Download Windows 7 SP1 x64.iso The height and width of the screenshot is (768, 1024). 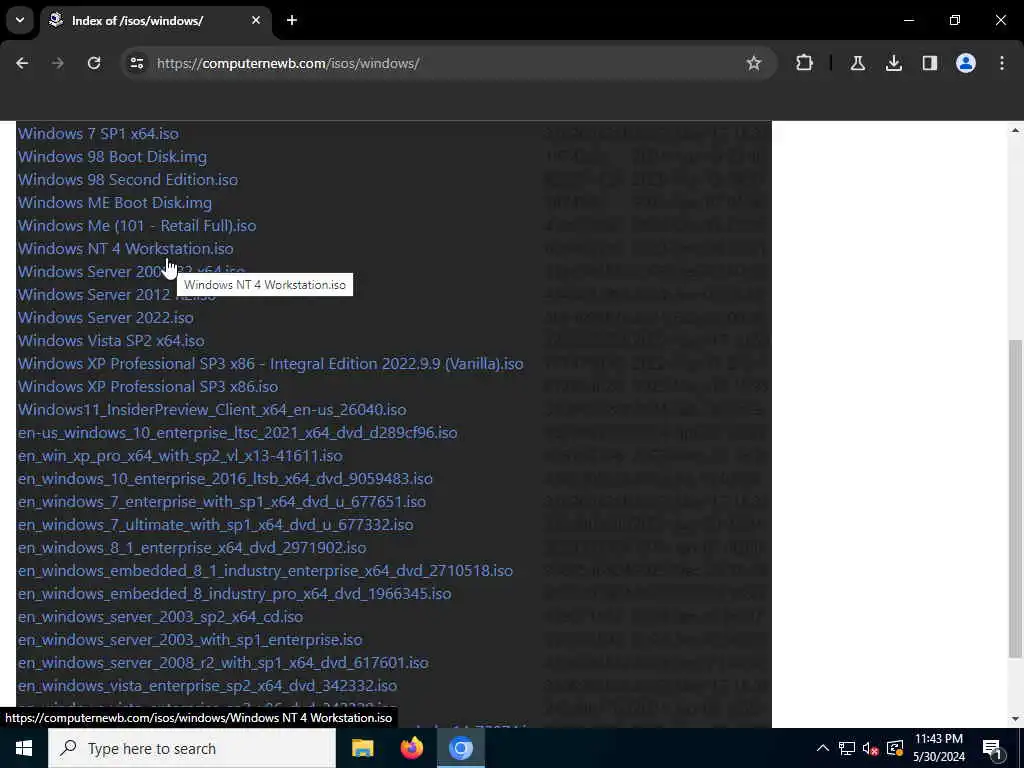98,133
